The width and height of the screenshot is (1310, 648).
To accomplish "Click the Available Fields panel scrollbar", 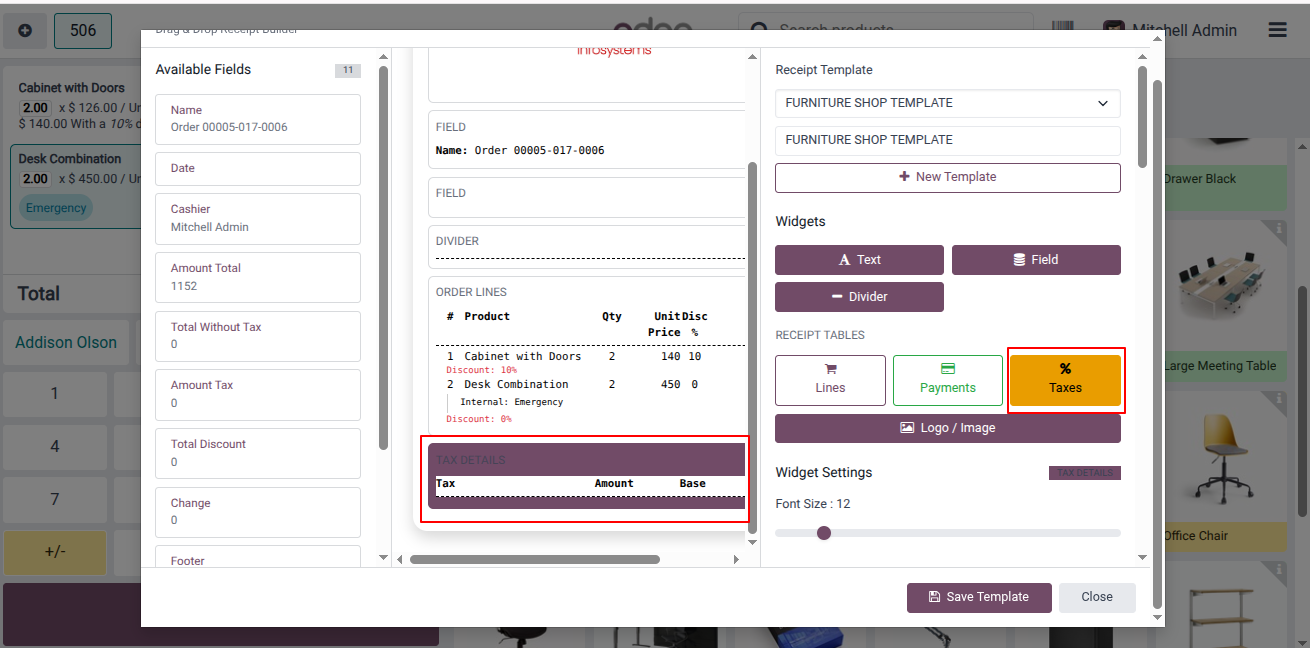I will [x=384, y=258].
